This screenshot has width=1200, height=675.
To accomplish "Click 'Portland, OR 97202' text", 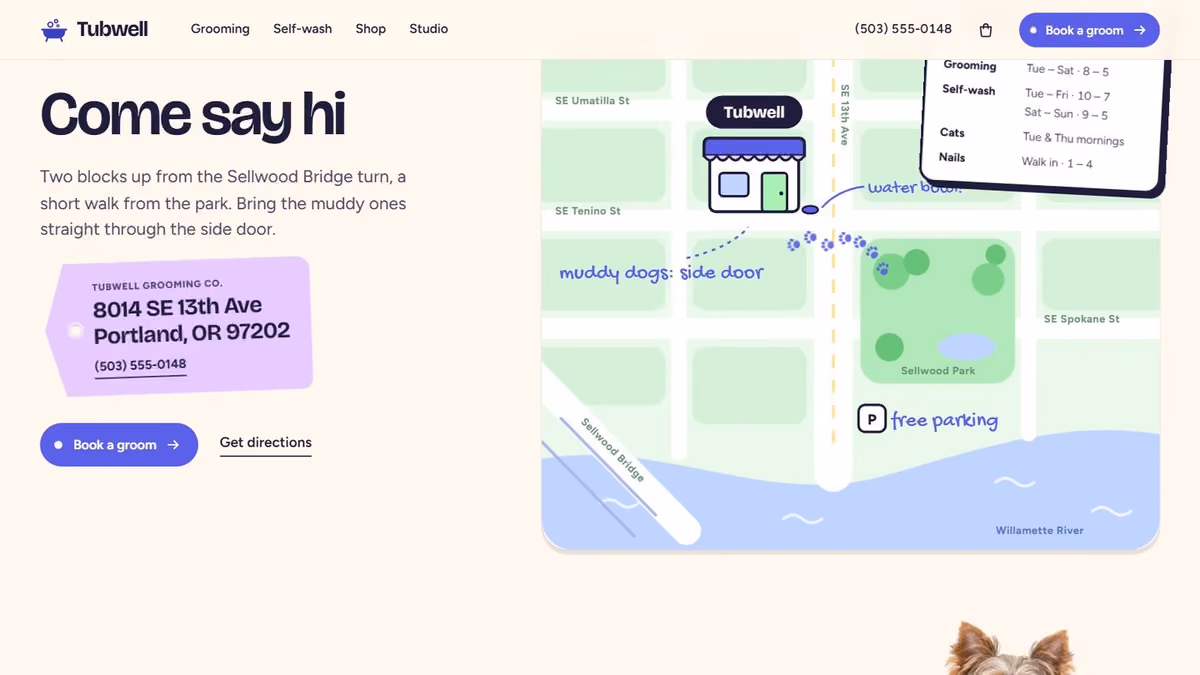I will [x=191, y=333].
